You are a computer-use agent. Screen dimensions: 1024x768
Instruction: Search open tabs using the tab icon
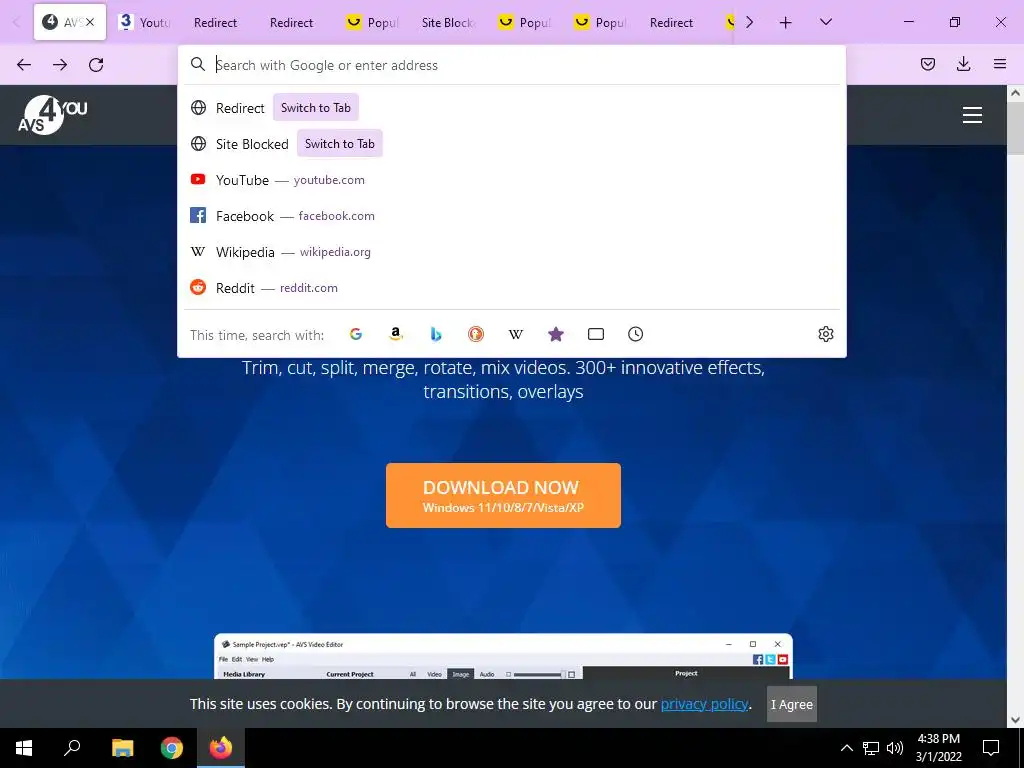[x=596, y=334]
